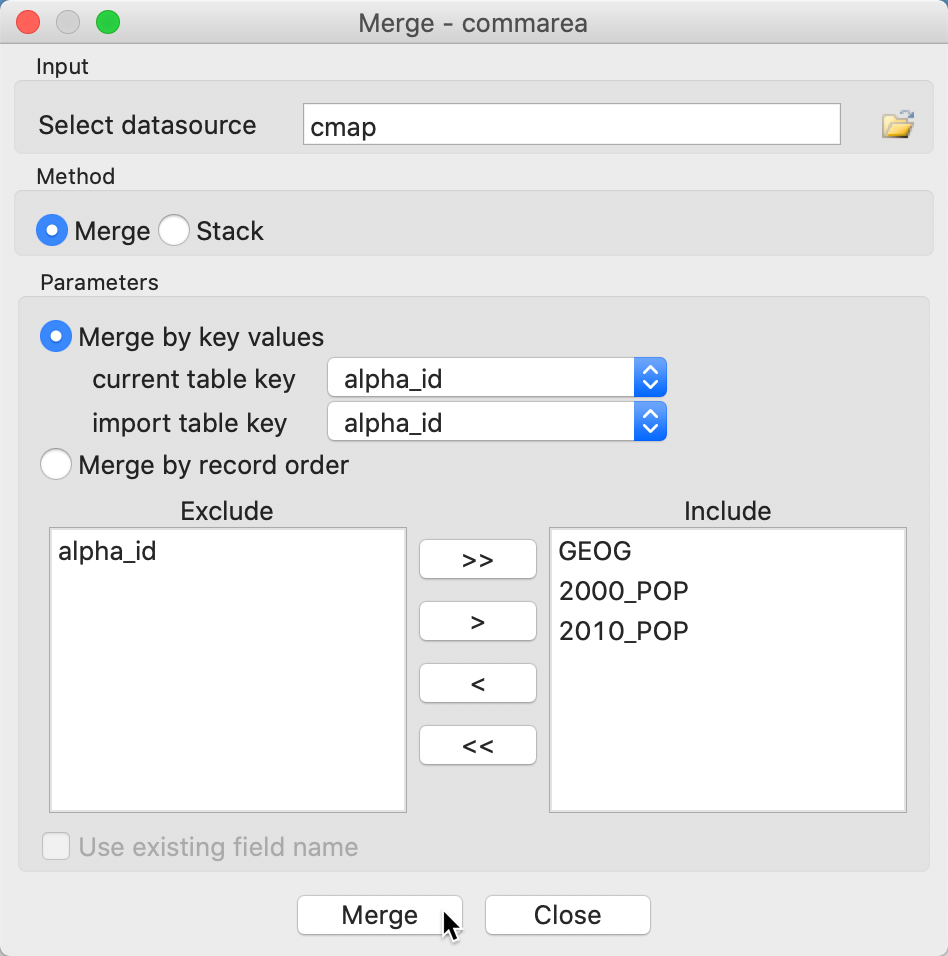Click the Merge button at bottom
Screen dimensions: 948x956
click(x=380, y=915)
